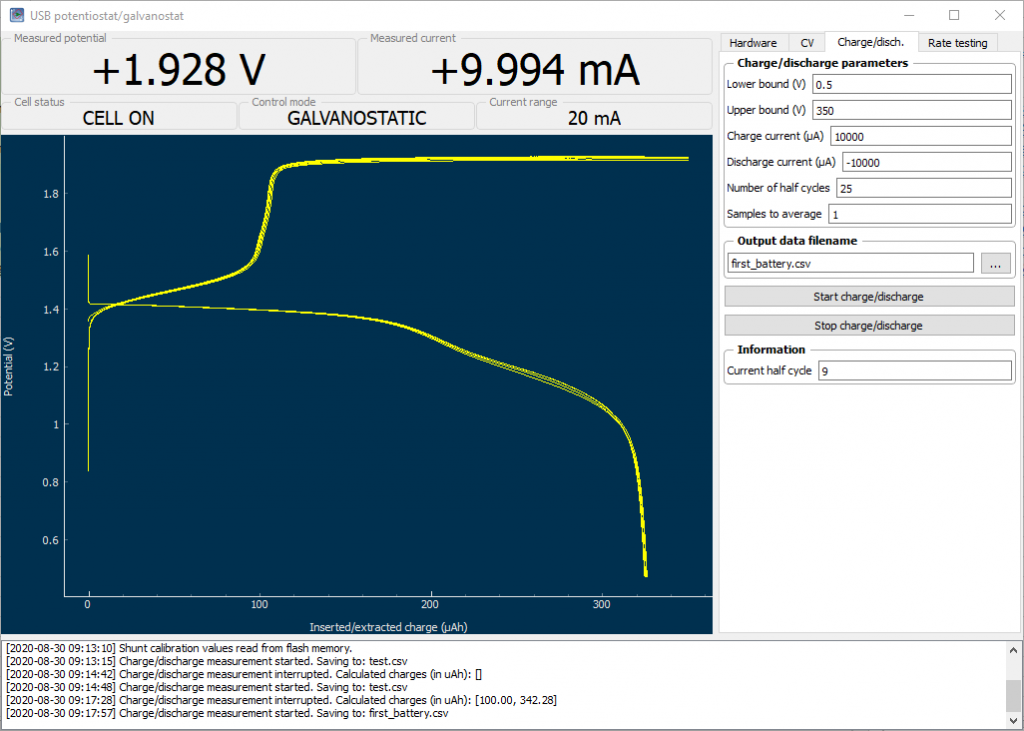Select the Charge/disch. tab
This screenshot has height=731, width=1024.
[871, 42]
